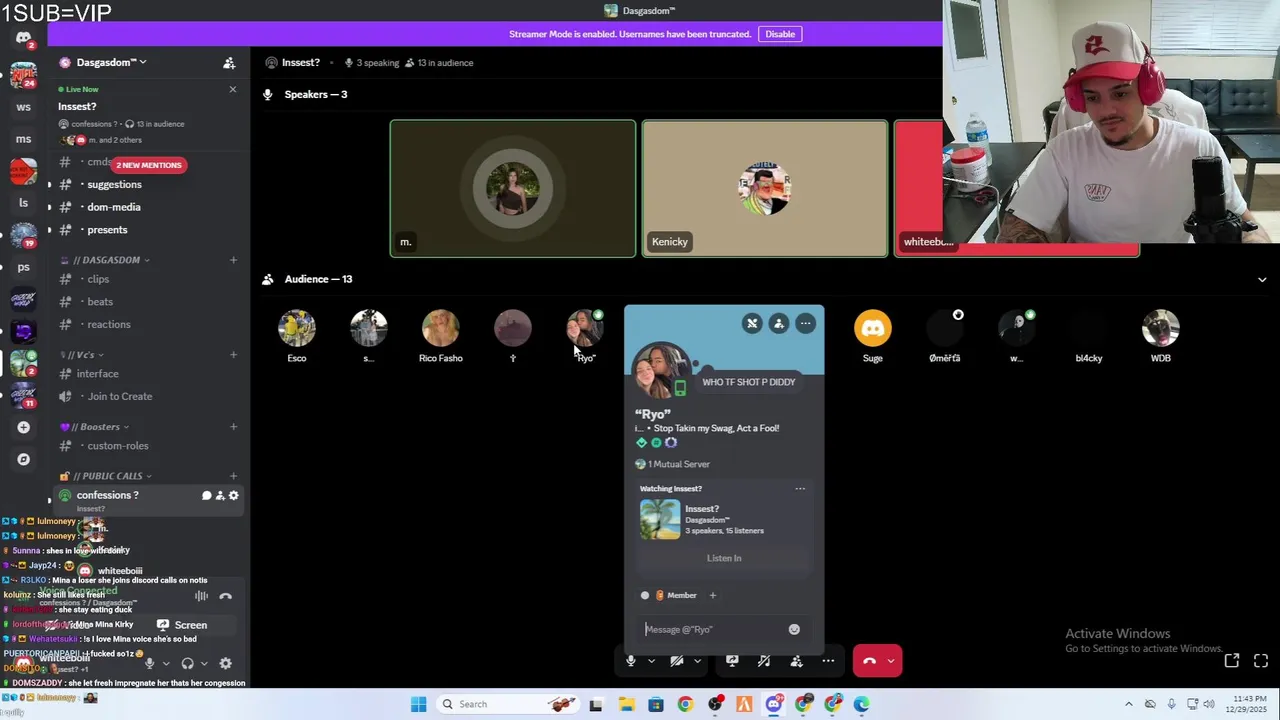Click 2 New Mentions pill
The height and width of the screenshot is (720, 1280).
[149, 165]
